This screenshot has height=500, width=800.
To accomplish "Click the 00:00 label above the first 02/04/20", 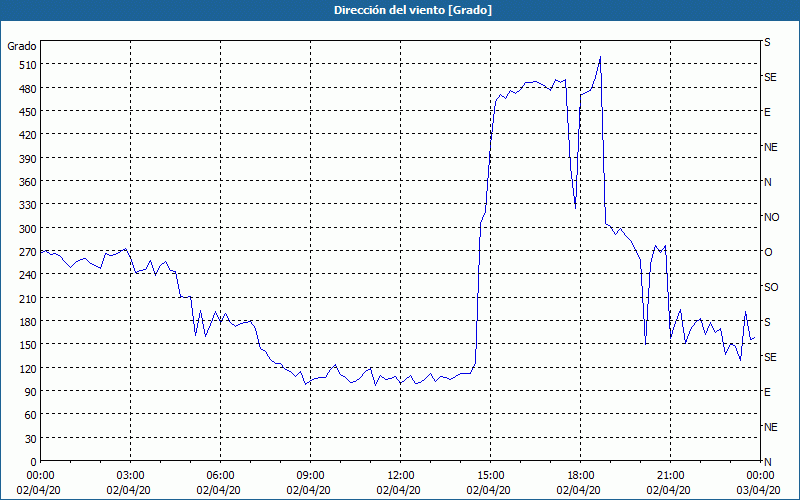I will (x=40, y=476).
